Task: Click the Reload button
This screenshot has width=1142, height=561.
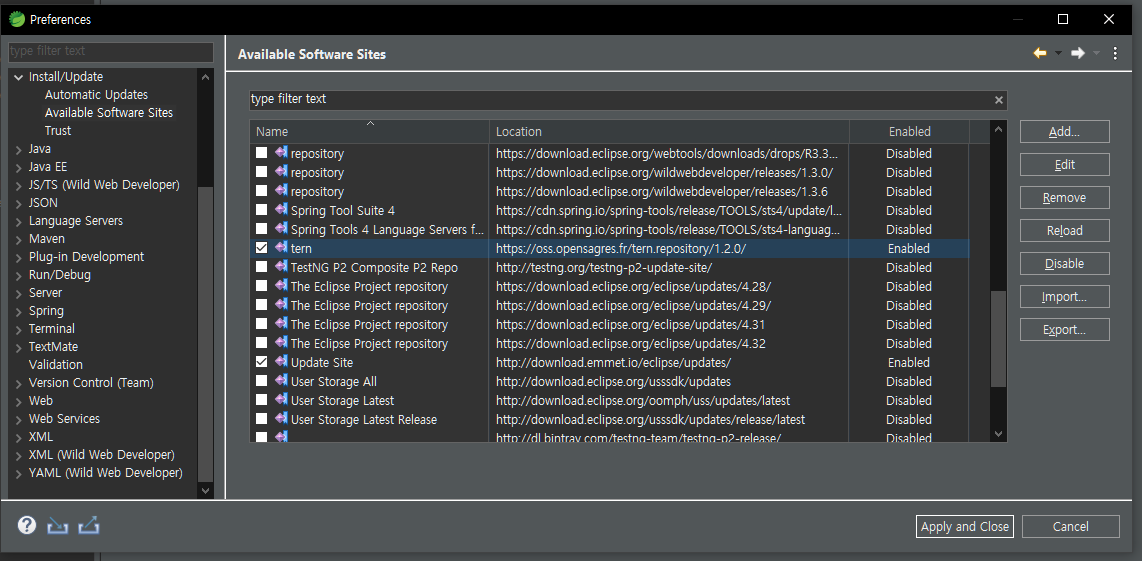Action: (1064, 230)
